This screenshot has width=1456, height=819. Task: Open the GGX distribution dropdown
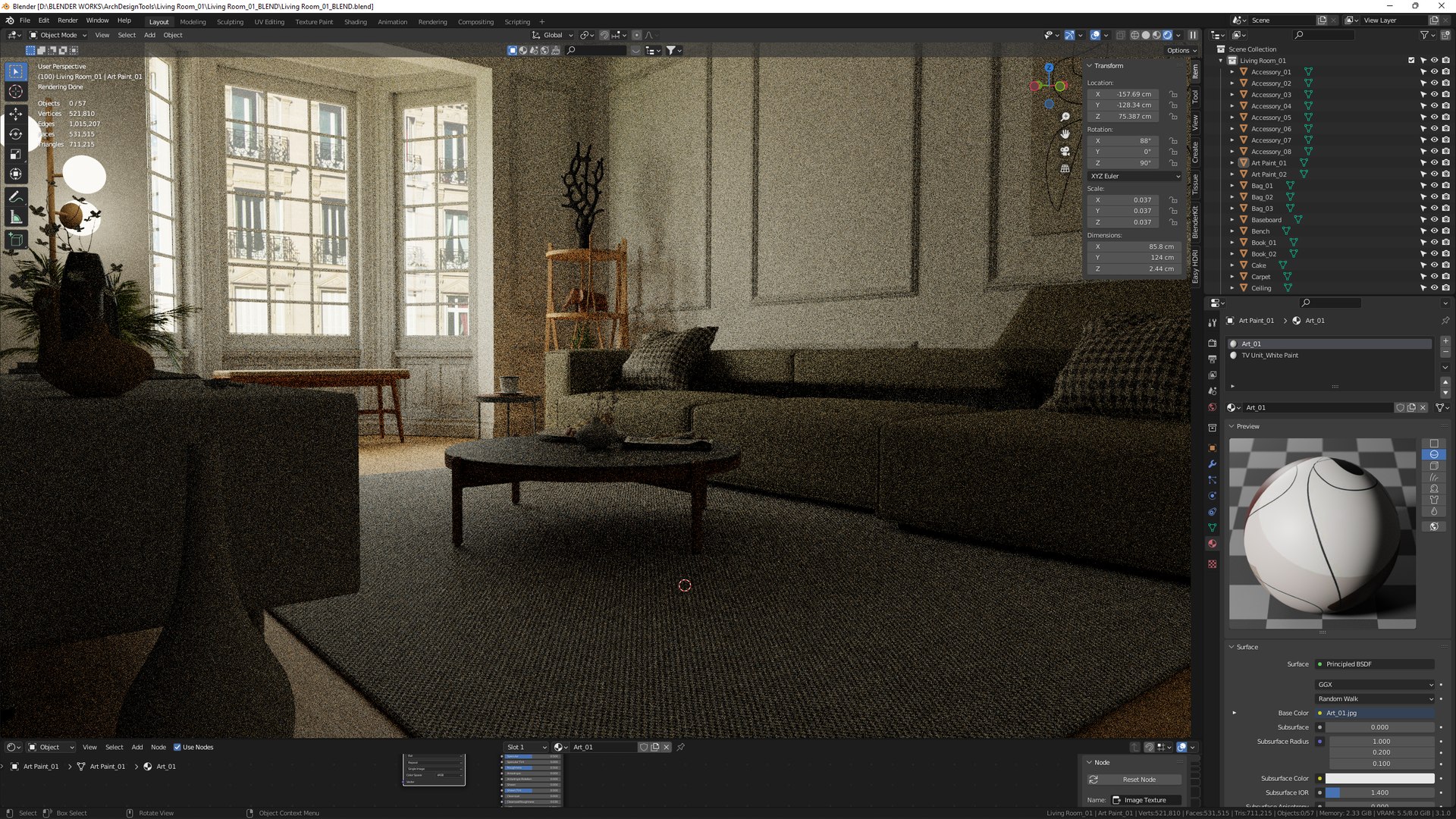click(x=1375, y=685)
